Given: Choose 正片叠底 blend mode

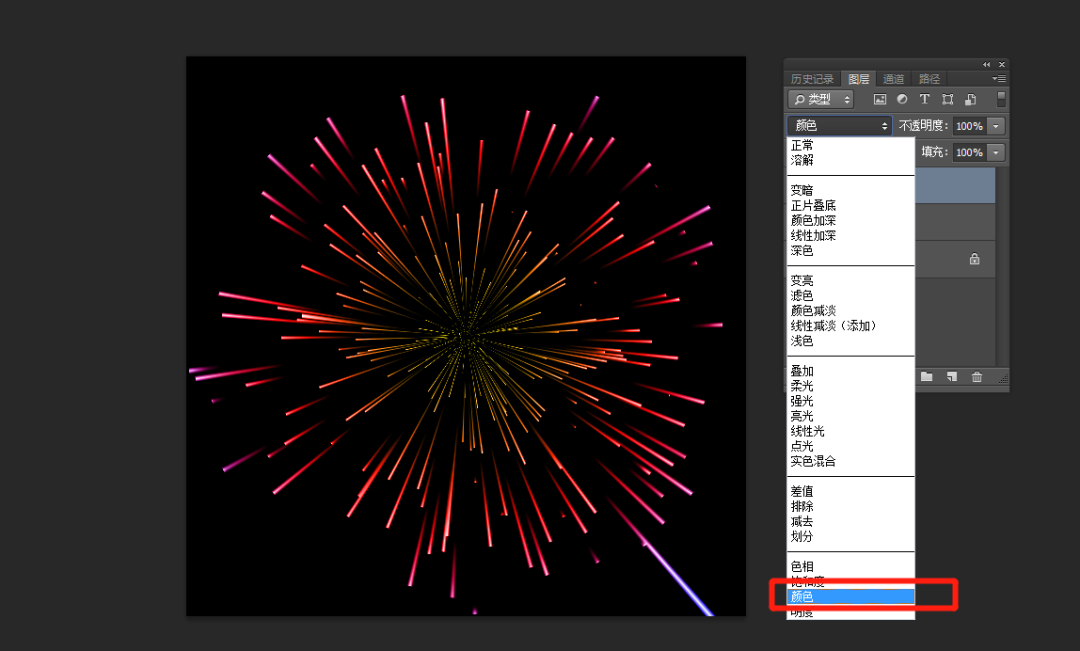Looking at the screenshot, I should [851, 205].
